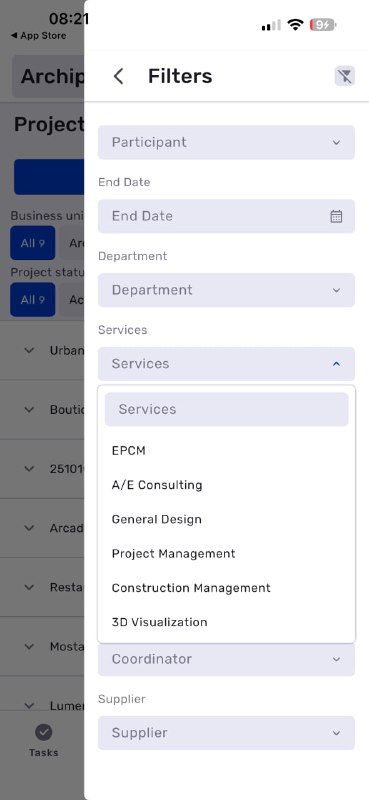
Task: Tap the Tasks checkmark icon
Action: pos(43,733)
